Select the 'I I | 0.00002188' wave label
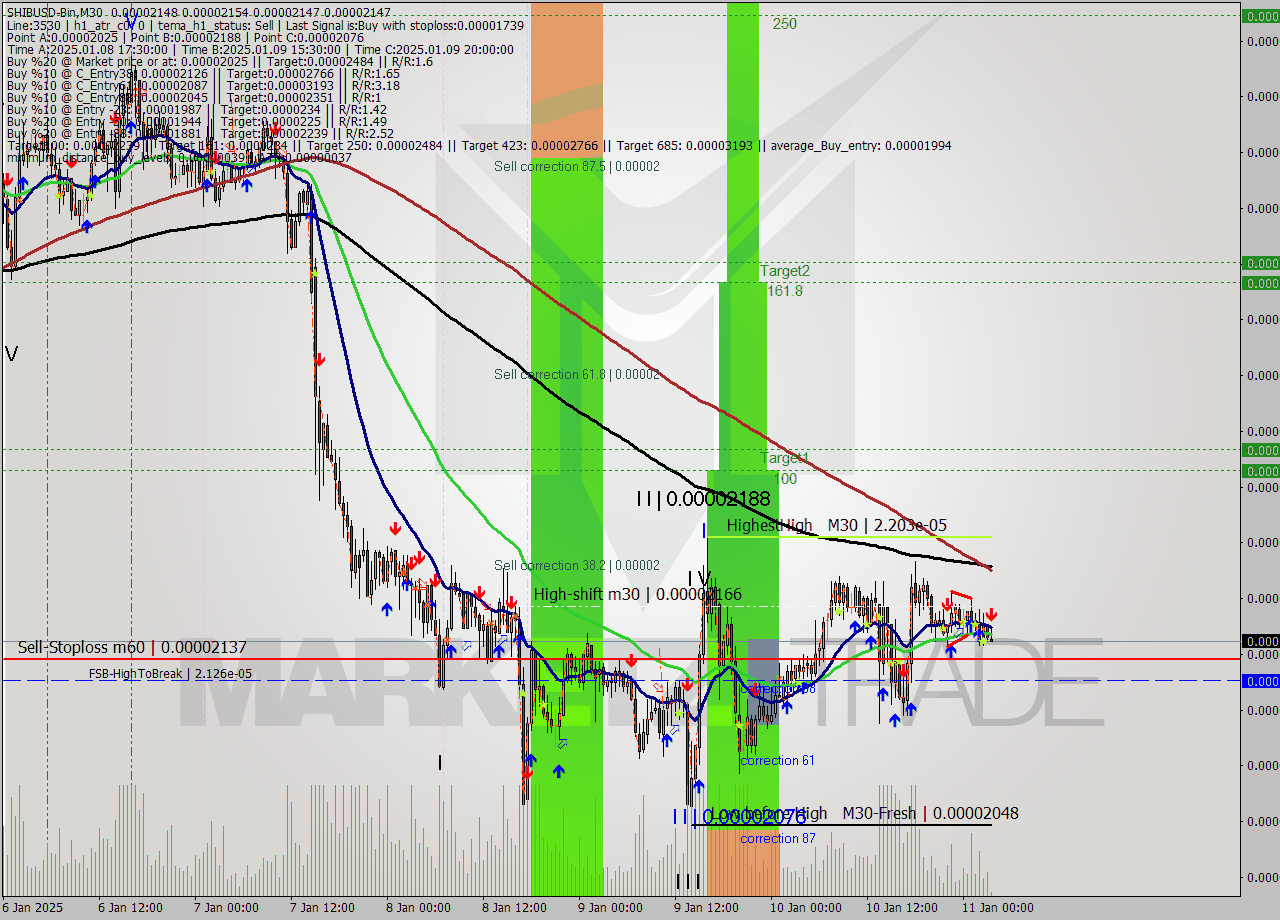 coord(704,498)
